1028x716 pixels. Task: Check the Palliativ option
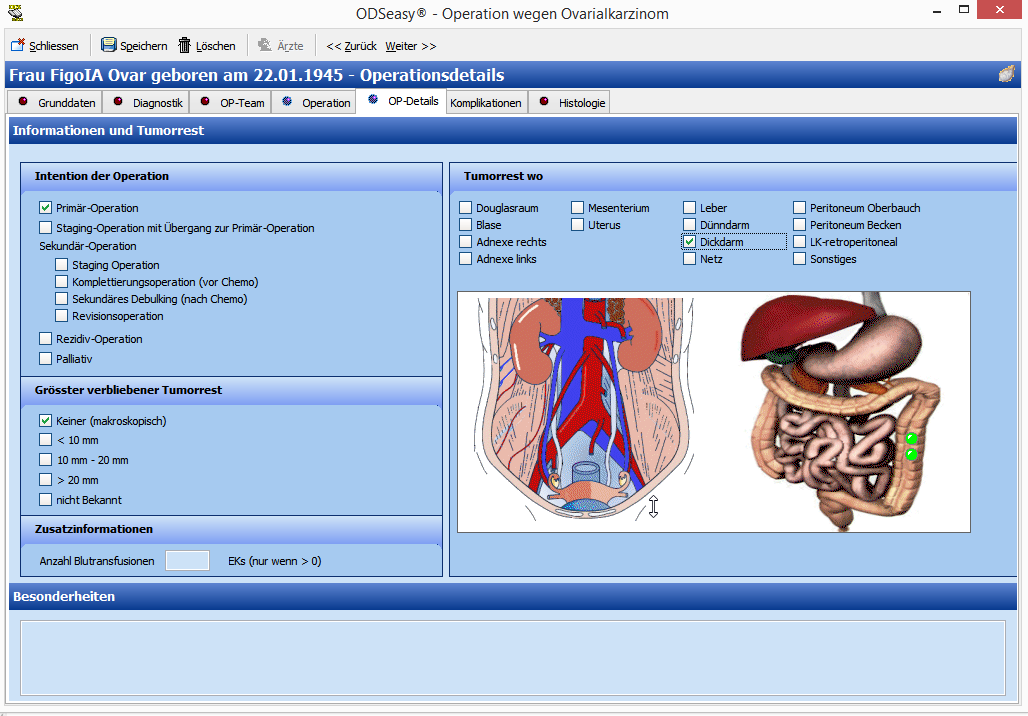coord(45,359)
